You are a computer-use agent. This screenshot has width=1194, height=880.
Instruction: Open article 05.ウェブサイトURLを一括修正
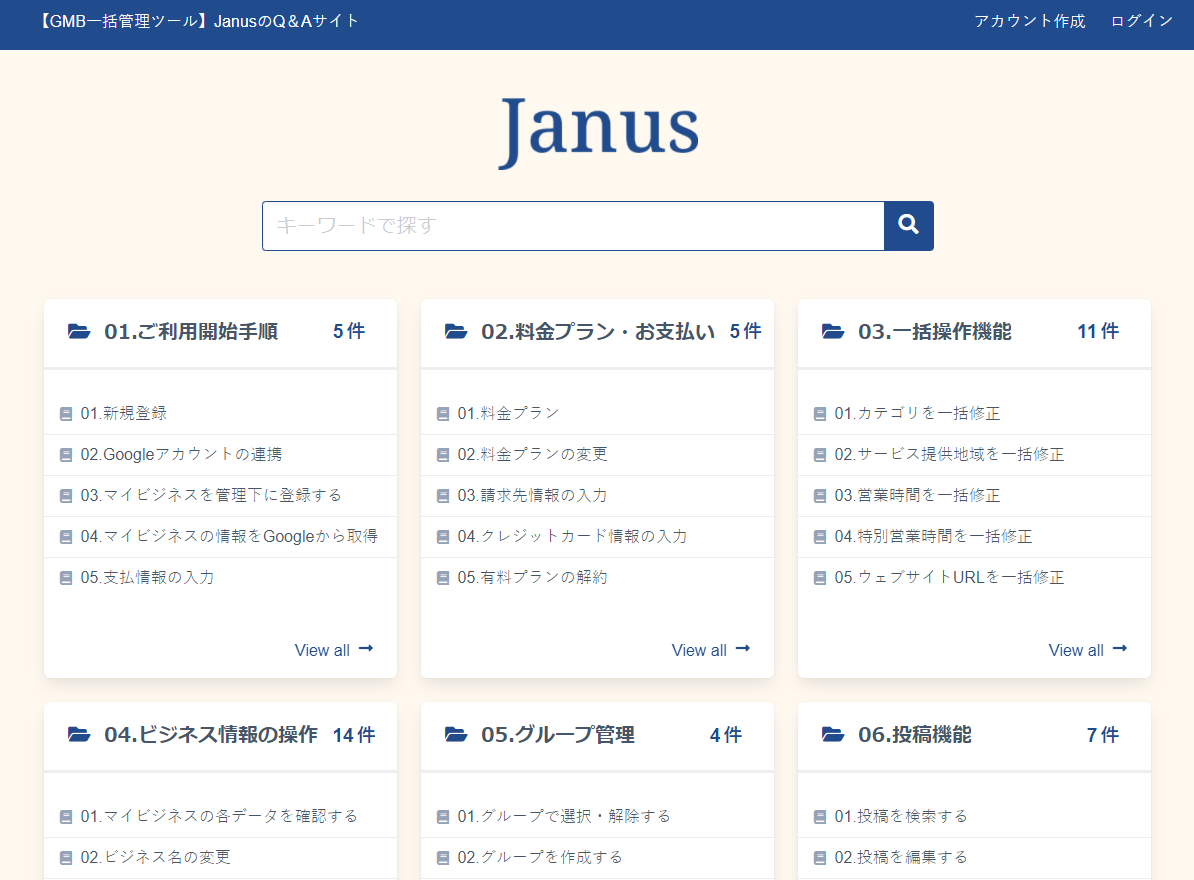pos(950,578)
